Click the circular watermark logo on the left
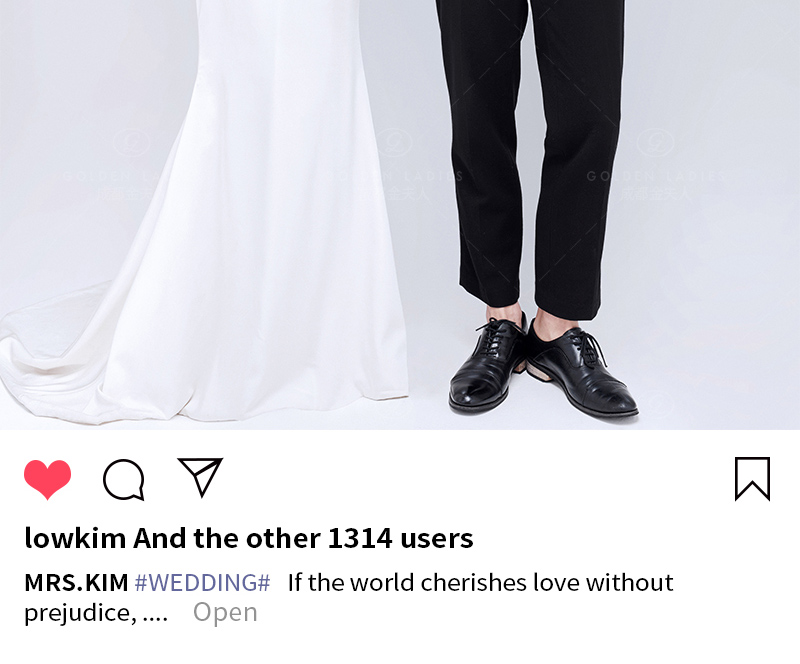The height and width of the screenshot is (664, 800). pos(132,142)
